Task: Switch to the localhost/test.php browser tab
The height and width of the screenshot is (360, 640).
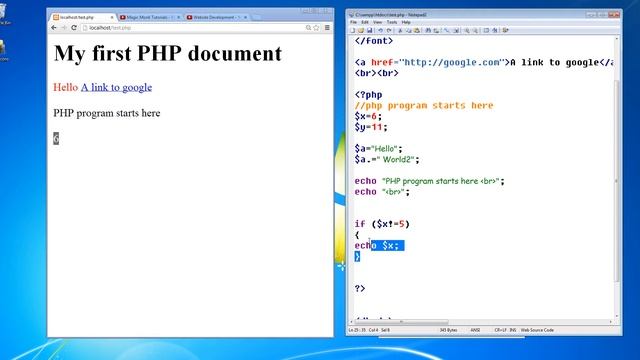Action: pos(82,18)
